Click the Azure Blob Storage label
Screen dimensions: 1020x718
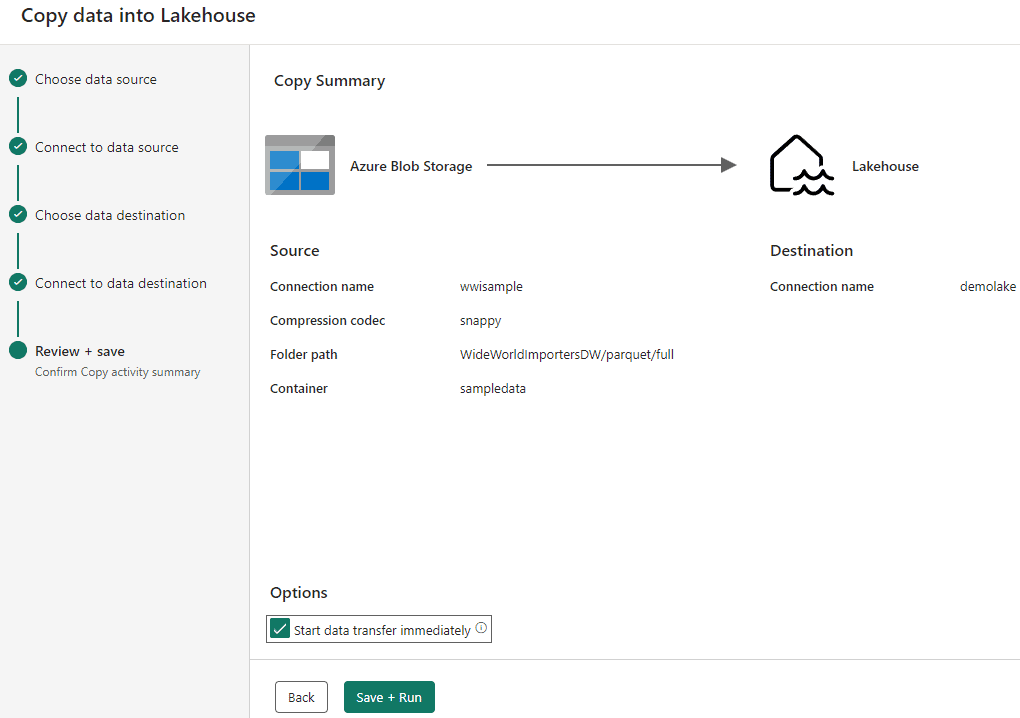point(411,166)
